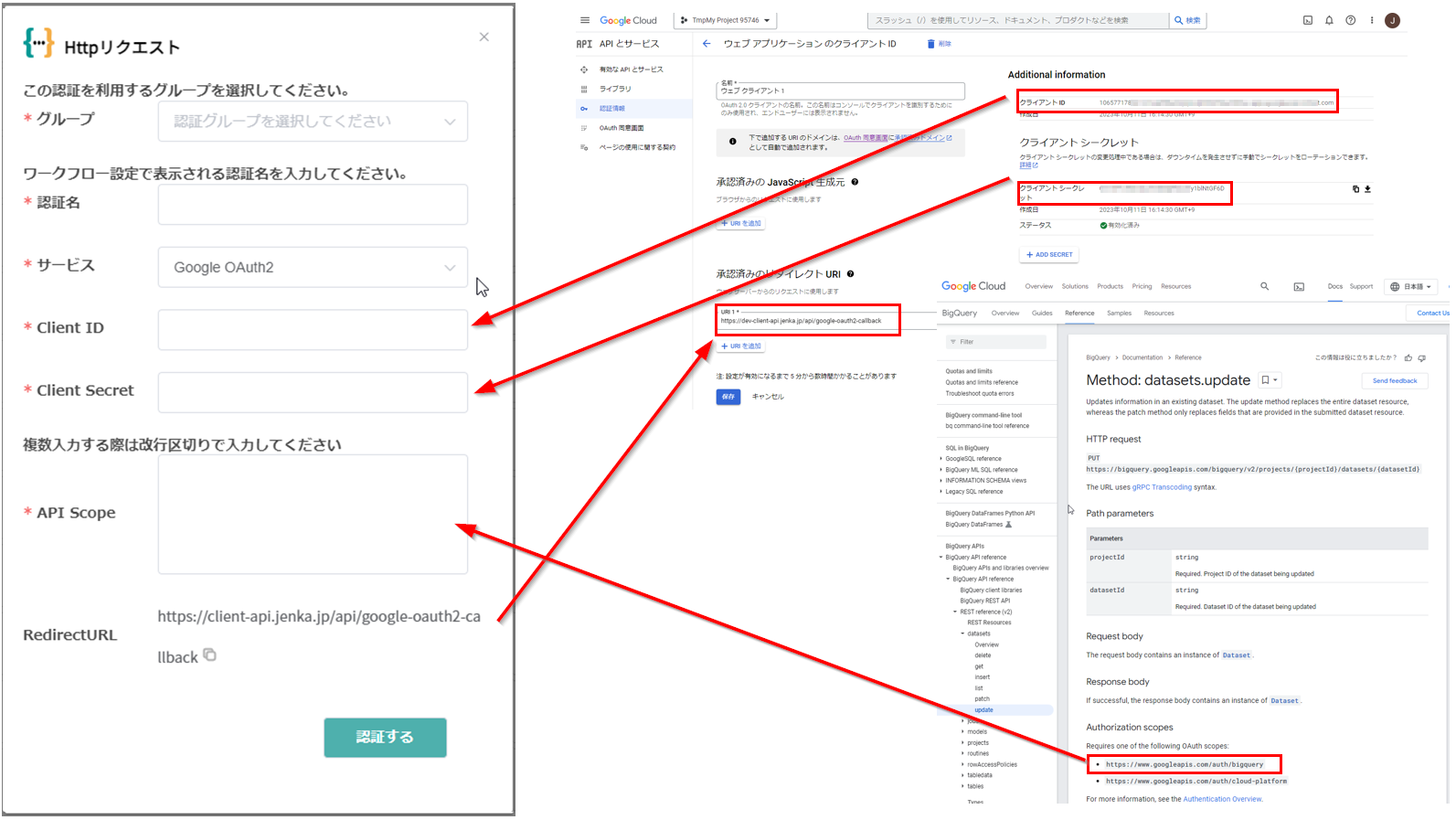Screen dimensions: 1456x820
Task: Click the blue 保存 save button
Action: point(728,397)
